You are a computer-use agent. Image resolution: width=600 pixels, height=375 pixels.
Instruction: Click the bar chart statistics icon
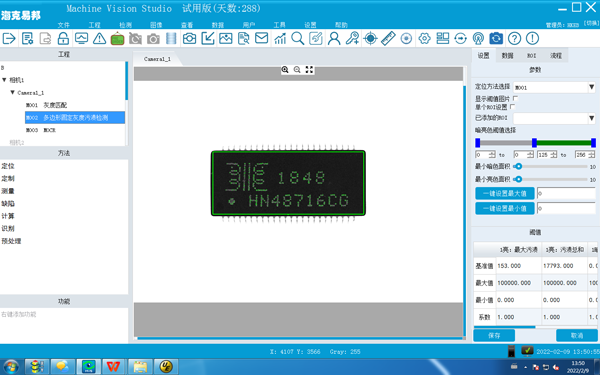(x=280, y=38)
